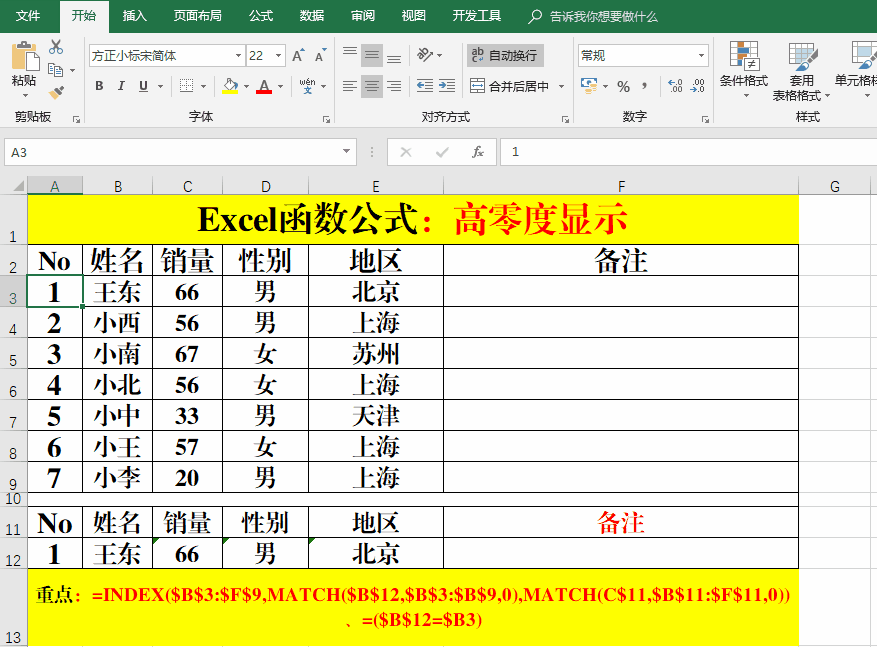The height and width of the screenshot is (647, 877).
Task: Decrease the indent level
Action: coord(425,86)
